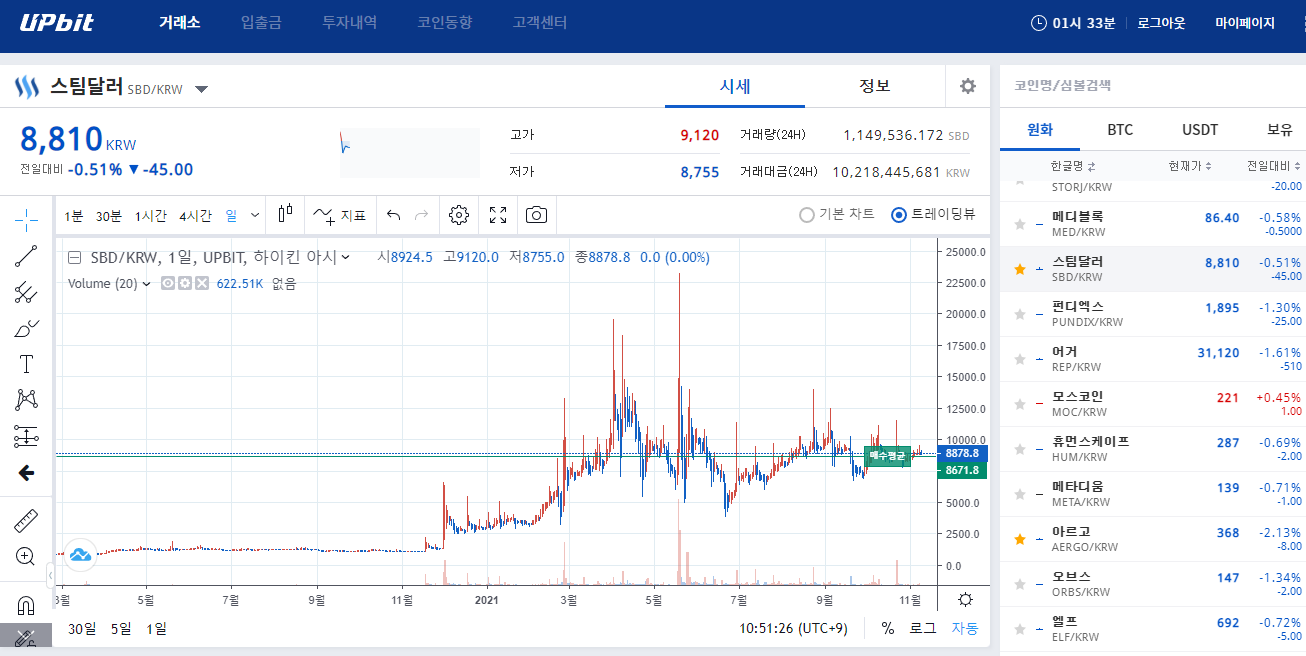1306x656 pixels.
Task: Toggle Volume indicator visibility eye icon
Action: [168, 284]
